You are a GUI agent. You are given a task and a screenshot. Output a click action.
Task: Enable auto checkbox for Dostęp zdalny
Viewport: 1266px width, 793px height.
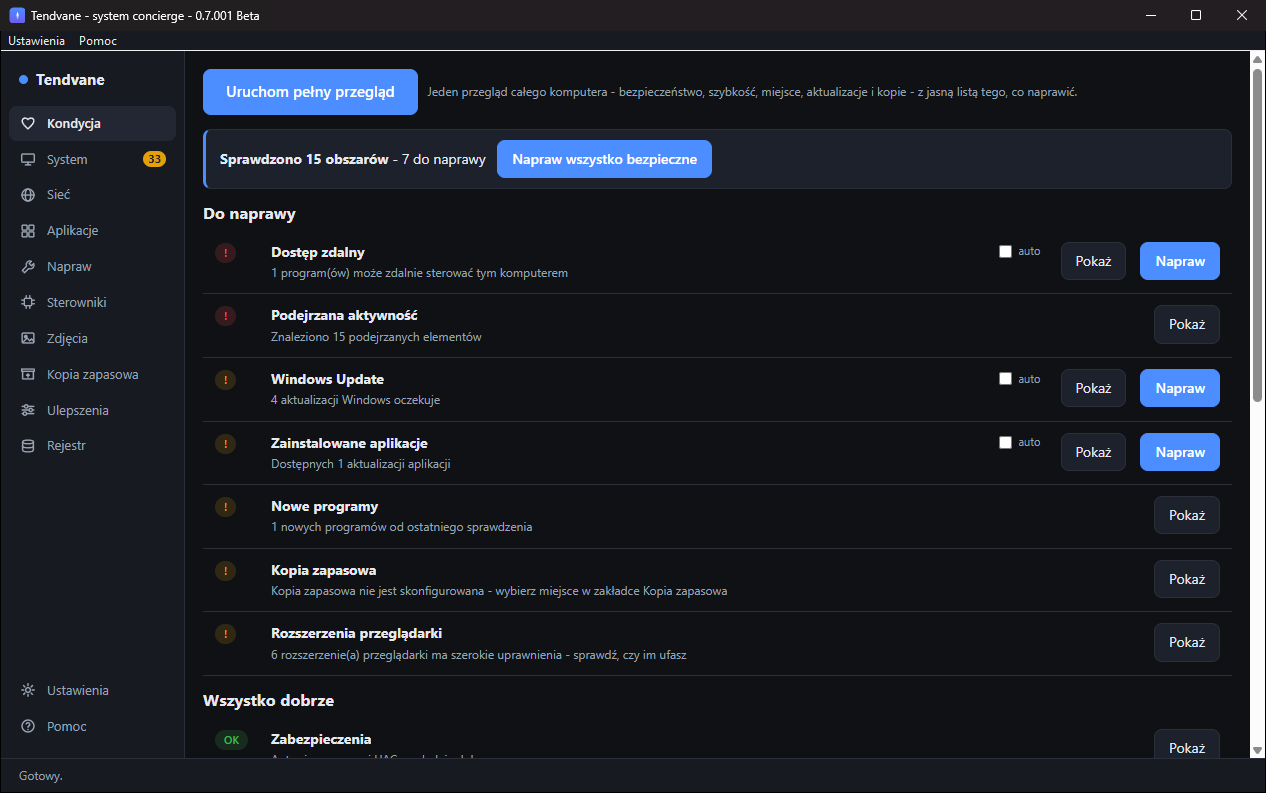point(1006,252)
